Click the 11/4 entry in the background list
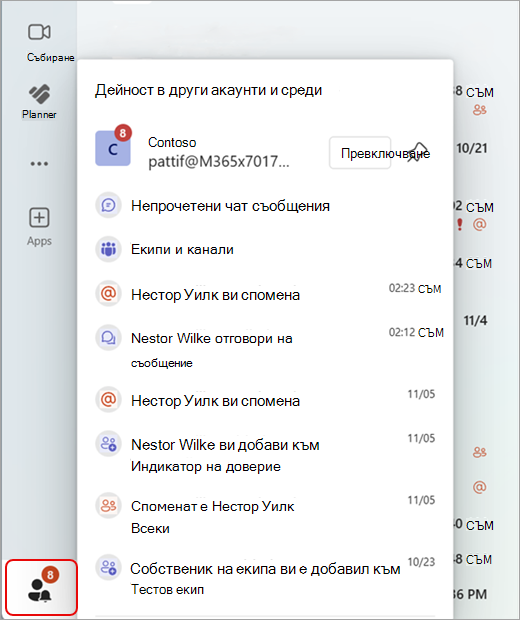The height and width of the screenshot is (620, 520). 475,320
